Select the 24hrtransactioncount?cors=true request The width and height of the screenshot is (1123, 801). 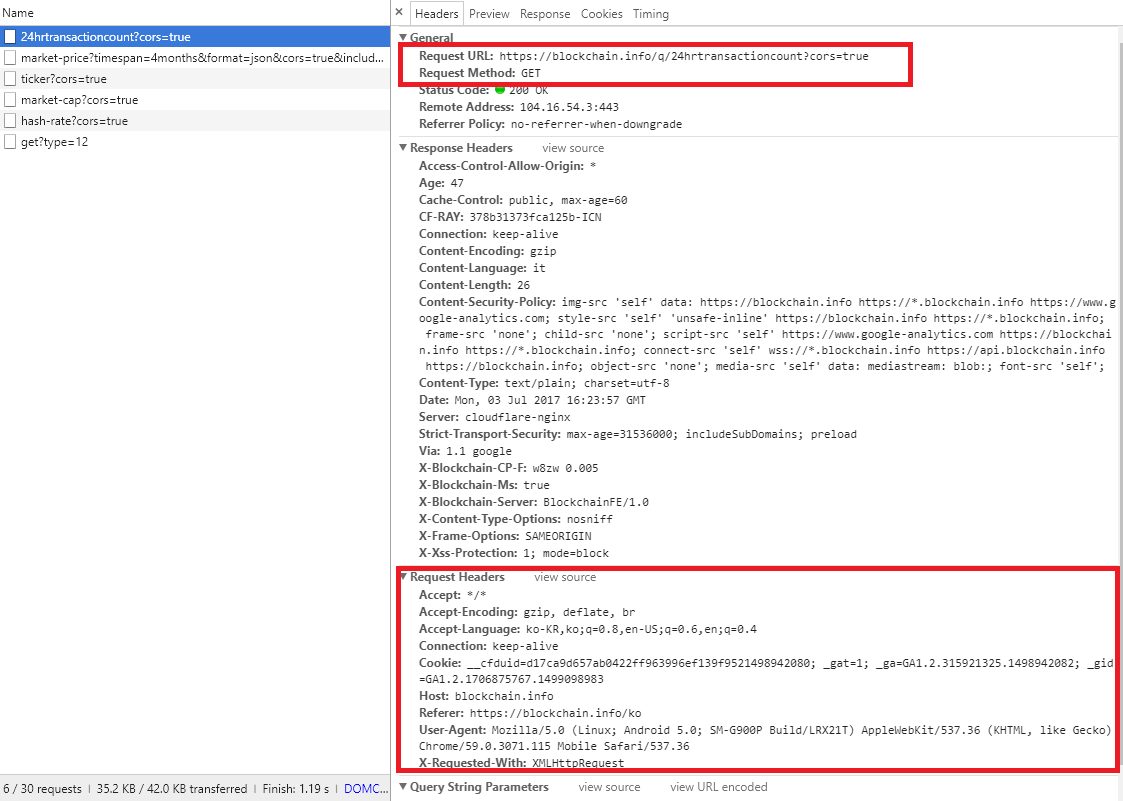(195, 37)
